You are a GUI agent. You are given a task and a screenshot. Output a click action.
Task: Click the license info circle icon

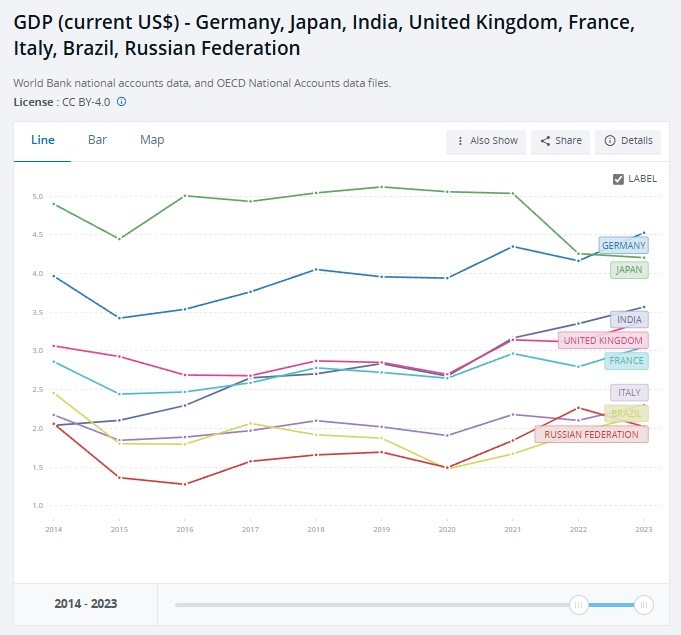point(122,102)
